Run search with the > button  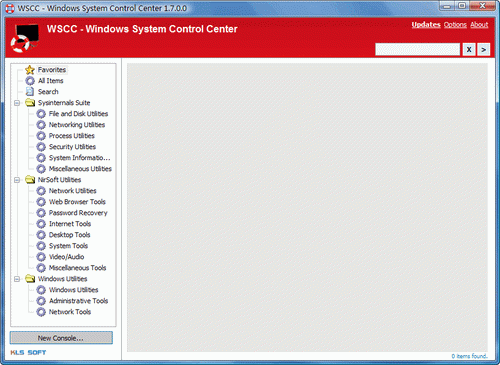pyautogui.click(x=484, y=49)
